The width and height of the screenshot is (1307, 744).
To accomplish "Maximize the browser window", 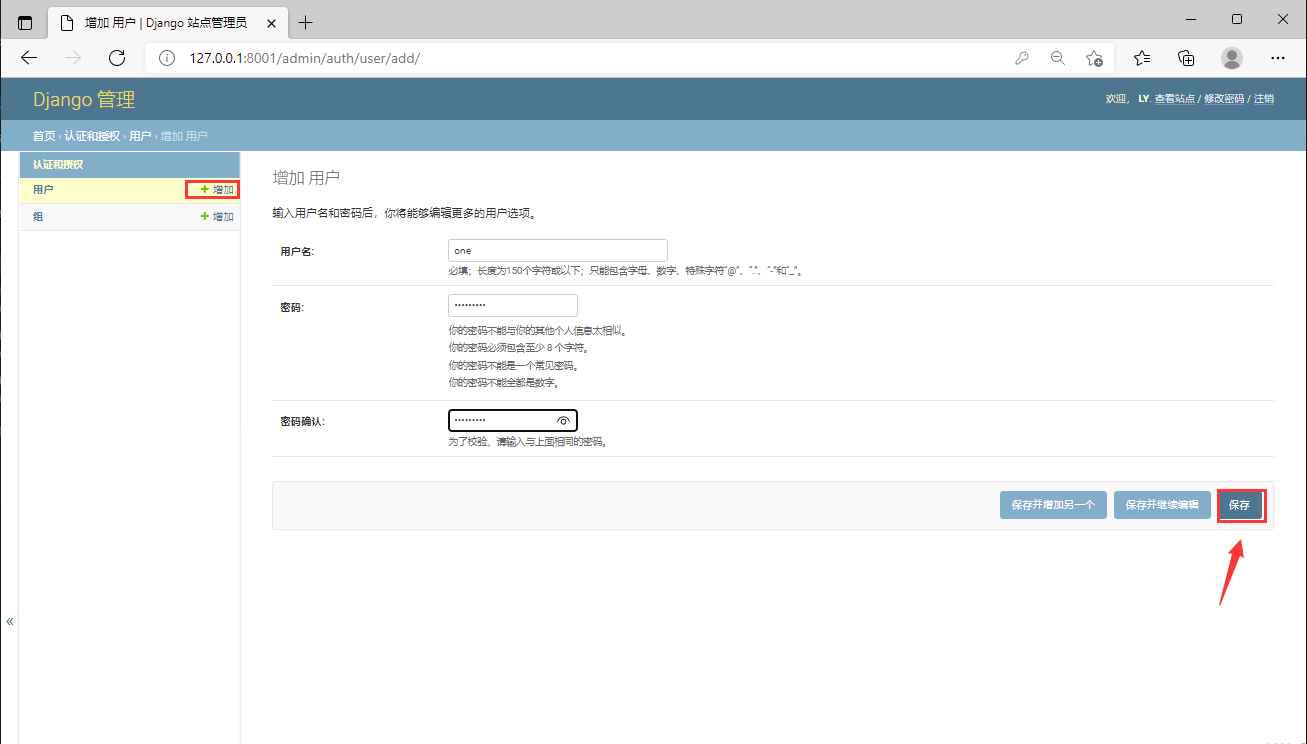I will pos(1237,19).
